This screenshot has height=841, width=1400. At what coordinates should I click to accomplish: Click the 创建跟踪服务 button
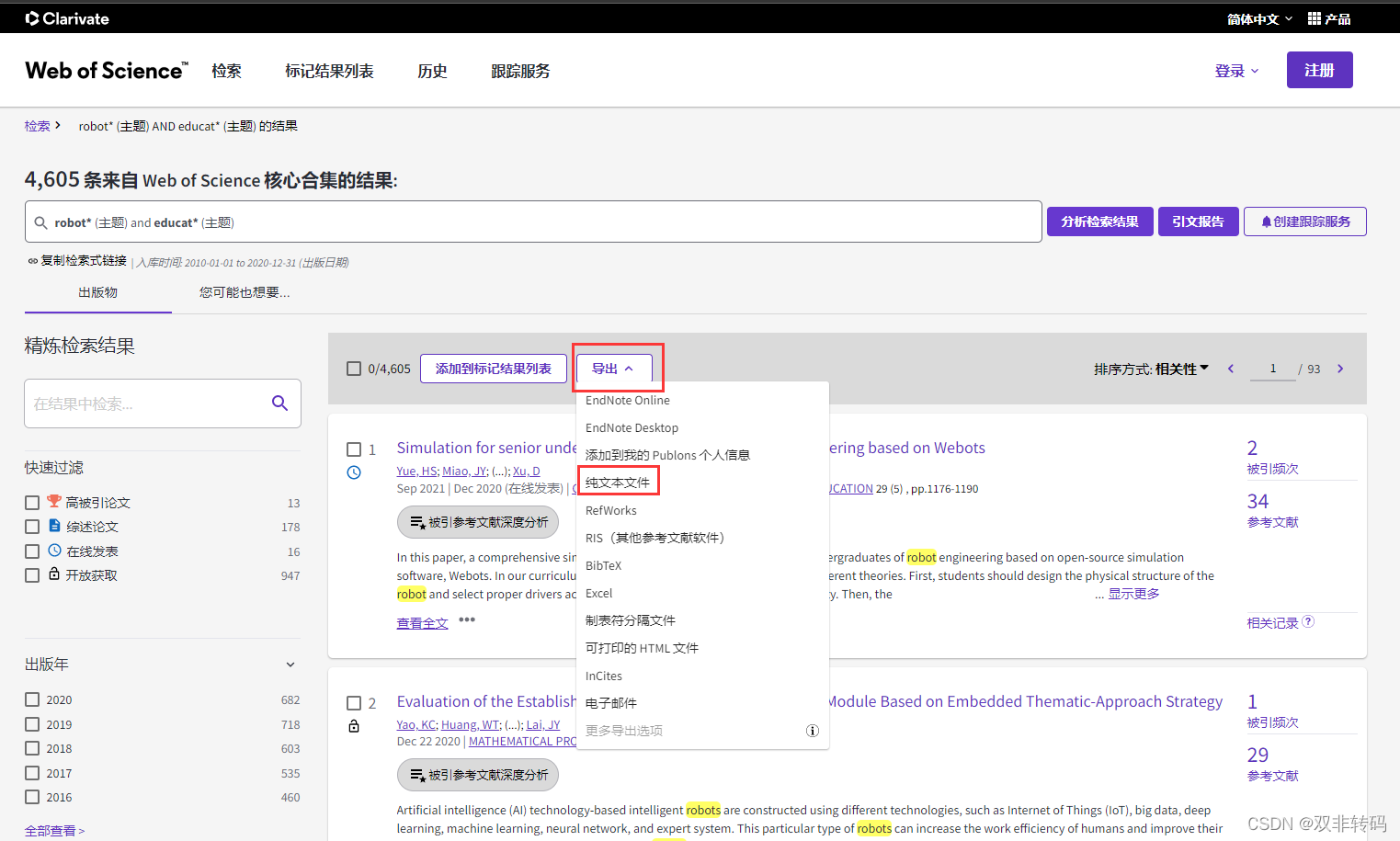coord(1304,222)
